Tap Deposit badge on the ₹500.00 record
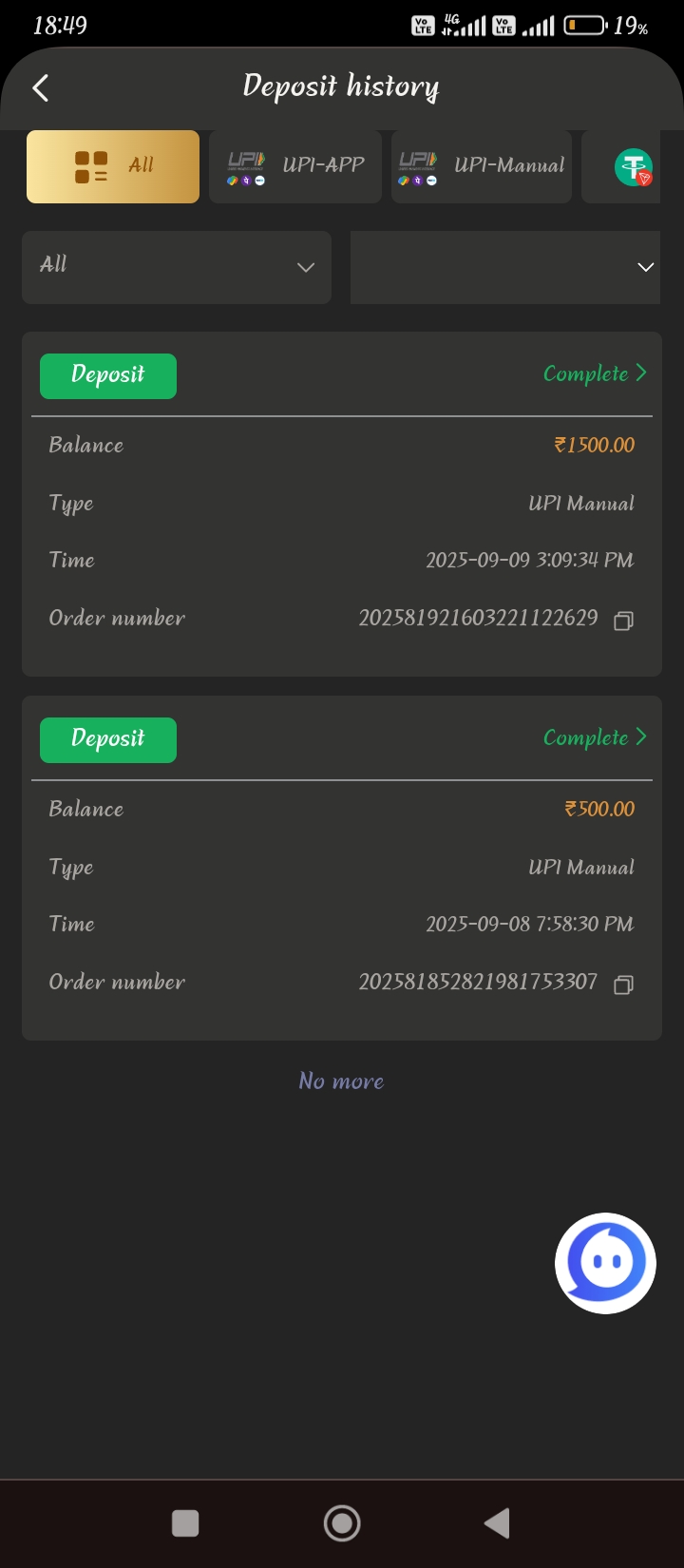Viewport: 684px width, 1568px height. 108,739
